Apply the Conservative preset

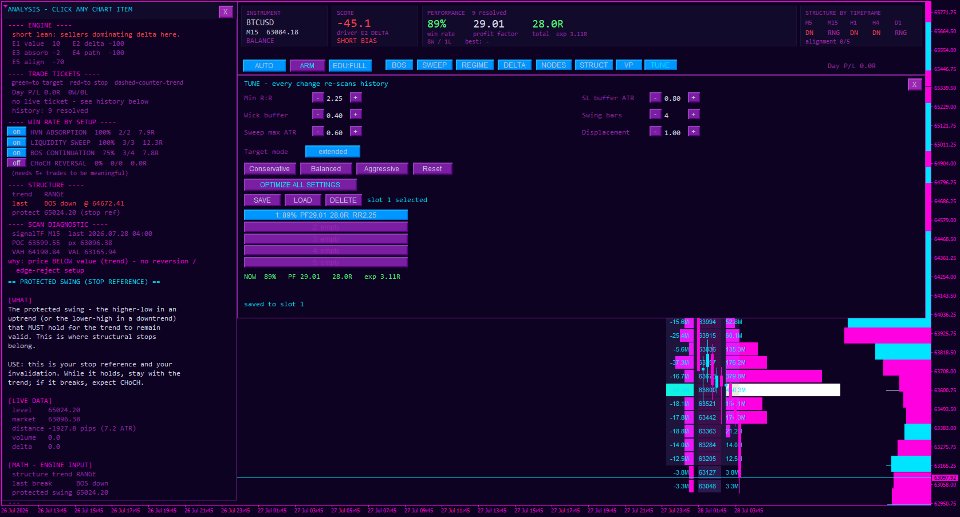(x=269, y=168)
